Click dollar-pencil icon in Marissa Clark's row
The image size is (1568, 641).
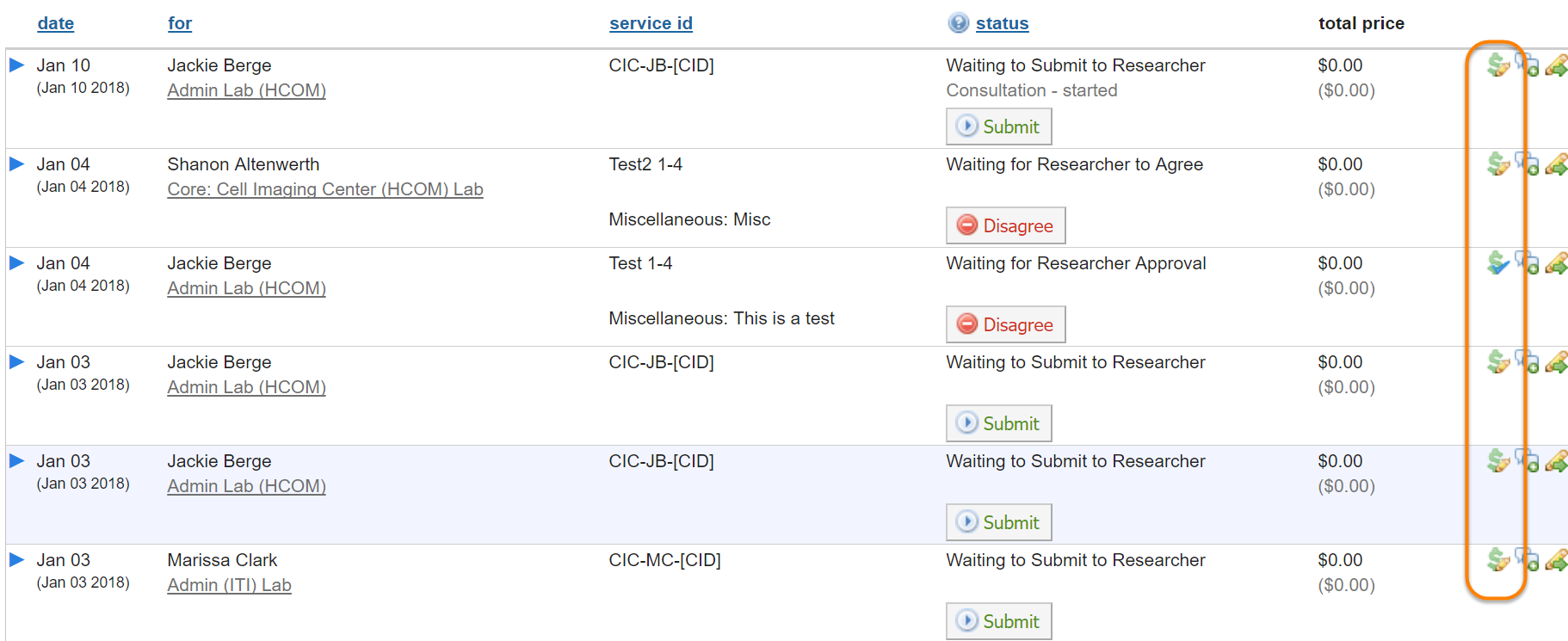(1498, 560)
